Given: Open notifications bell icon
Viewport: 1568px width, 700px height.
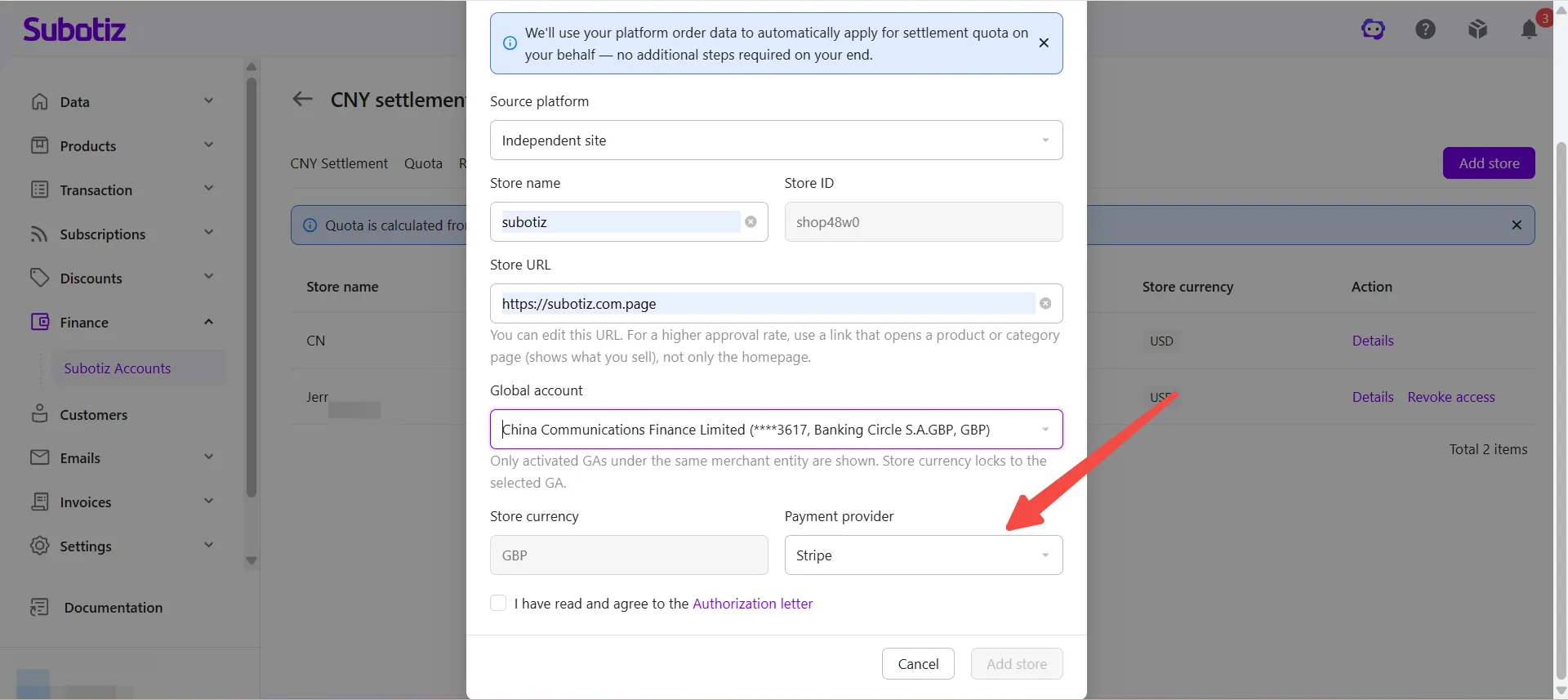Looking at the screenshot, I should (1530, 29).
